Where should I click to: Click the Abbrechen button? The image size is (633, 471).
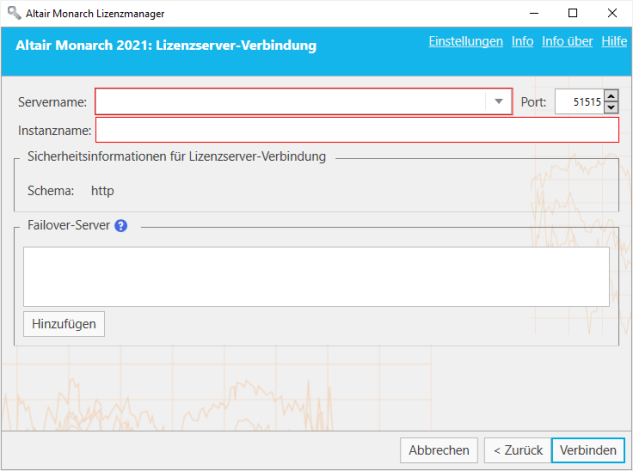point(439,450)
